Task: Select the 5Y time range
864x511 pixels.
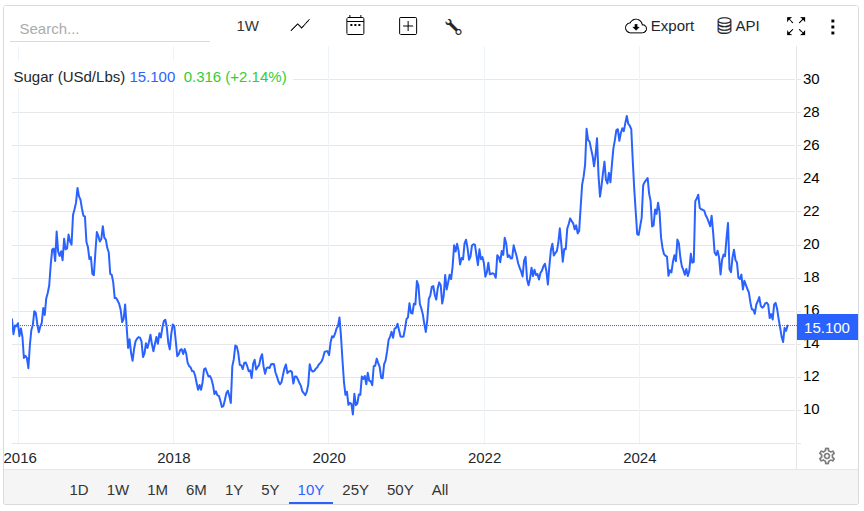Action: tap(270, 490)
